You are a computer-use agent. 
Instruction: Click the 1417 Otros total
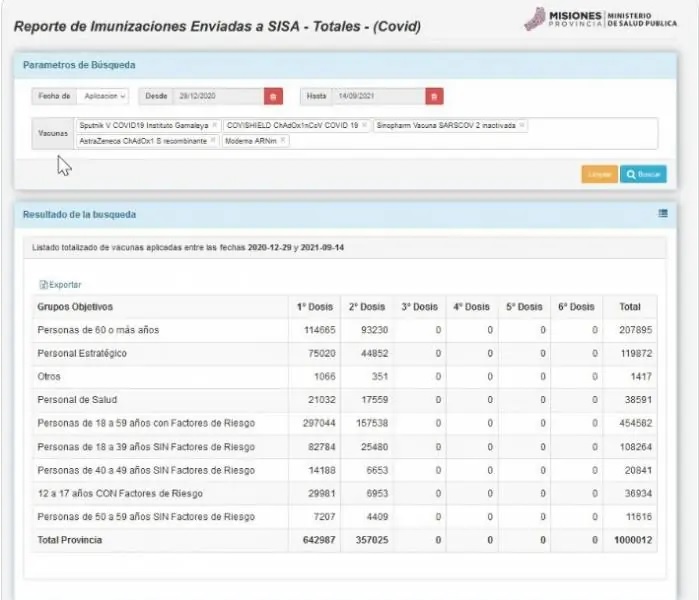tap(641, 377)
